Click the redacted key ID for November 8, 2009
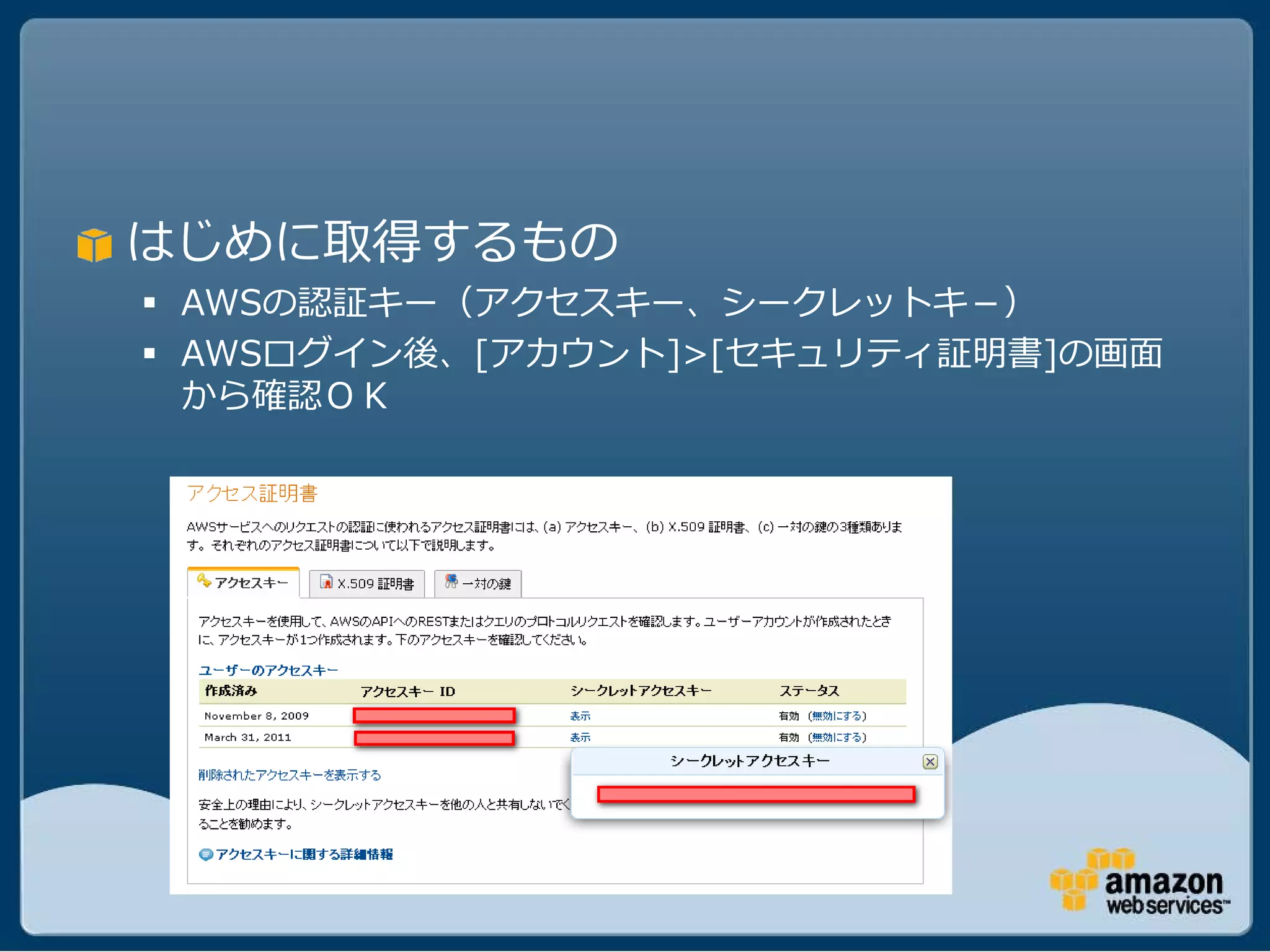The height and width of the screenshot is (952, 1270). coord(434,716)
